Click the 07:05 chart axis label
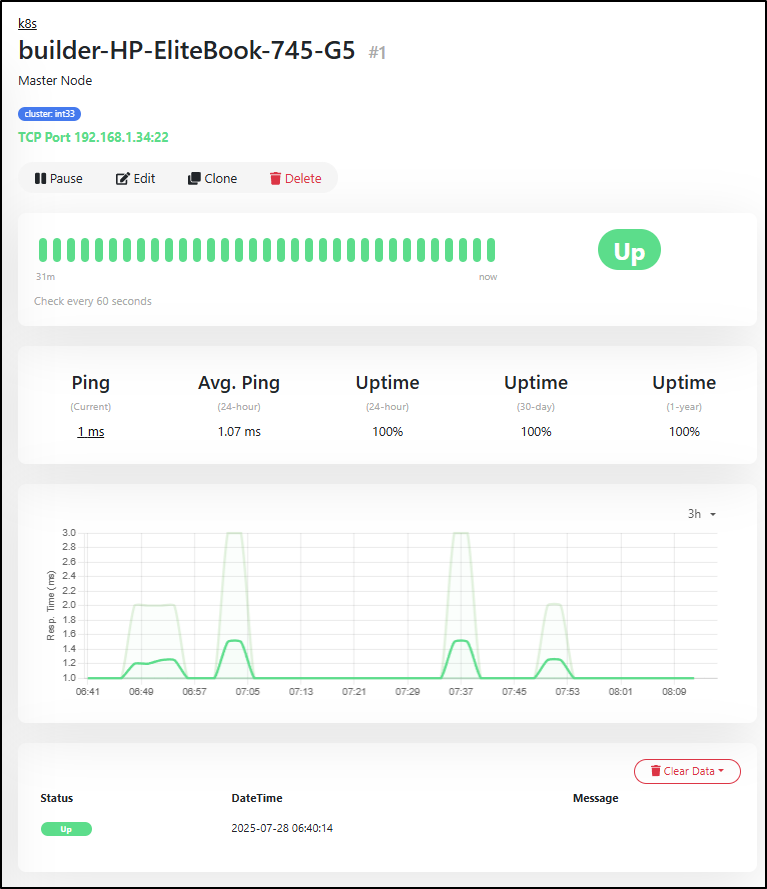The width and height of the screenshot is (767, 889). pyautogui.click(x=248, y=692)
